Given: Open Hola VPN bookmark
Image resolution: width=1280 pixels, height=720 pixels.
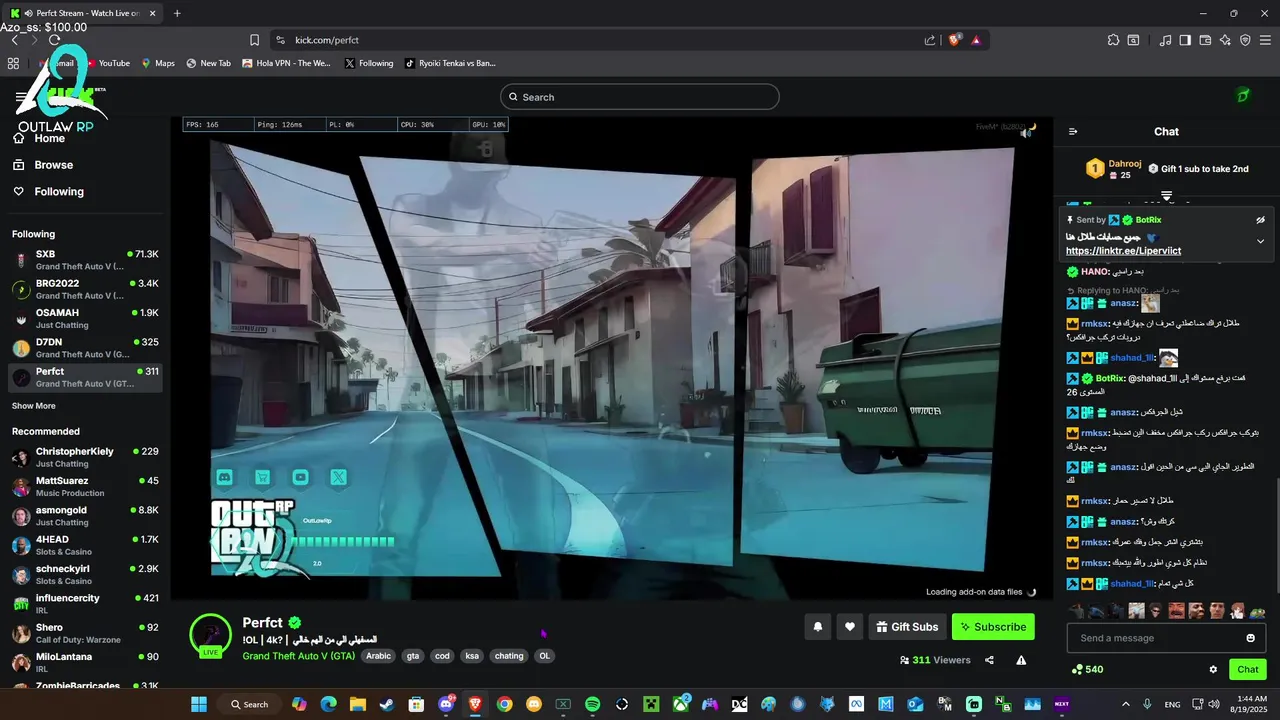Looking at the screenshot, I should click(x=285, y=63).
